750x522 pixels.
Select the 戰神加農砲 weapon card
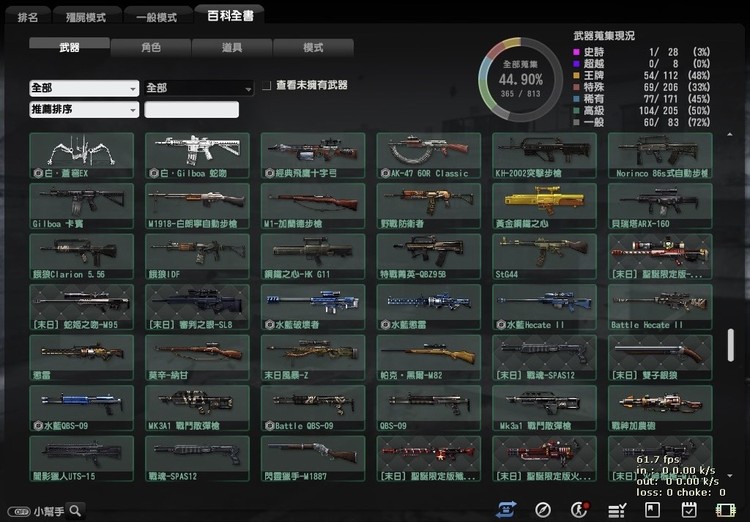[x=660, y=408]
